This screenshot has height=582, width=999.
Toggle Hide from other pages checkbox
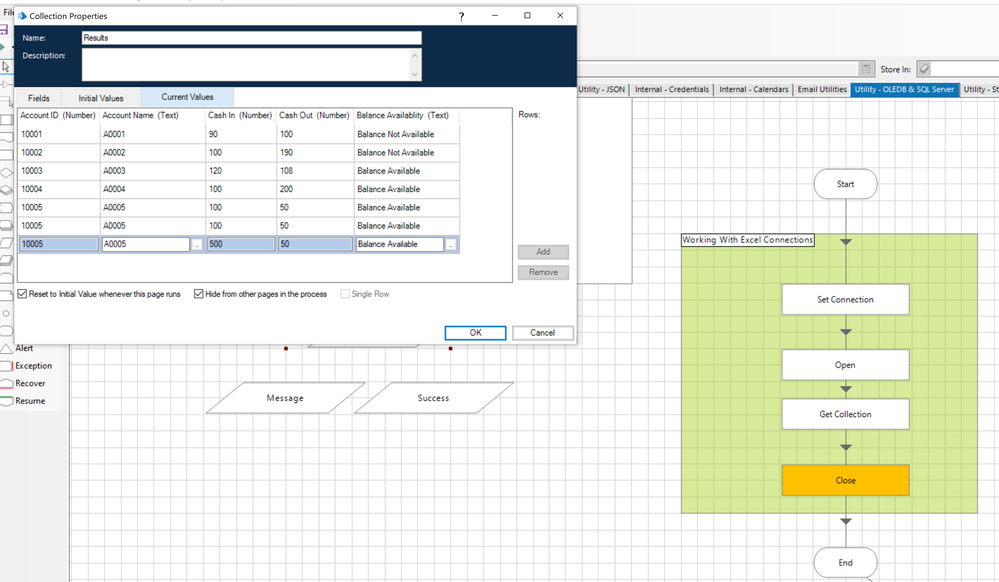pyautogui.click(x=199, y=294)
